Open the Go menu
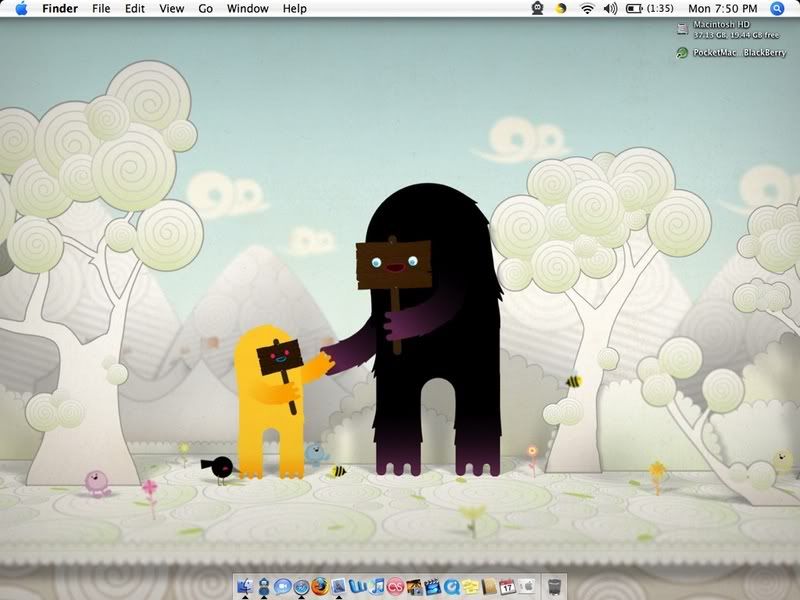This screenshot has width=800, height=600. [205, 9]
